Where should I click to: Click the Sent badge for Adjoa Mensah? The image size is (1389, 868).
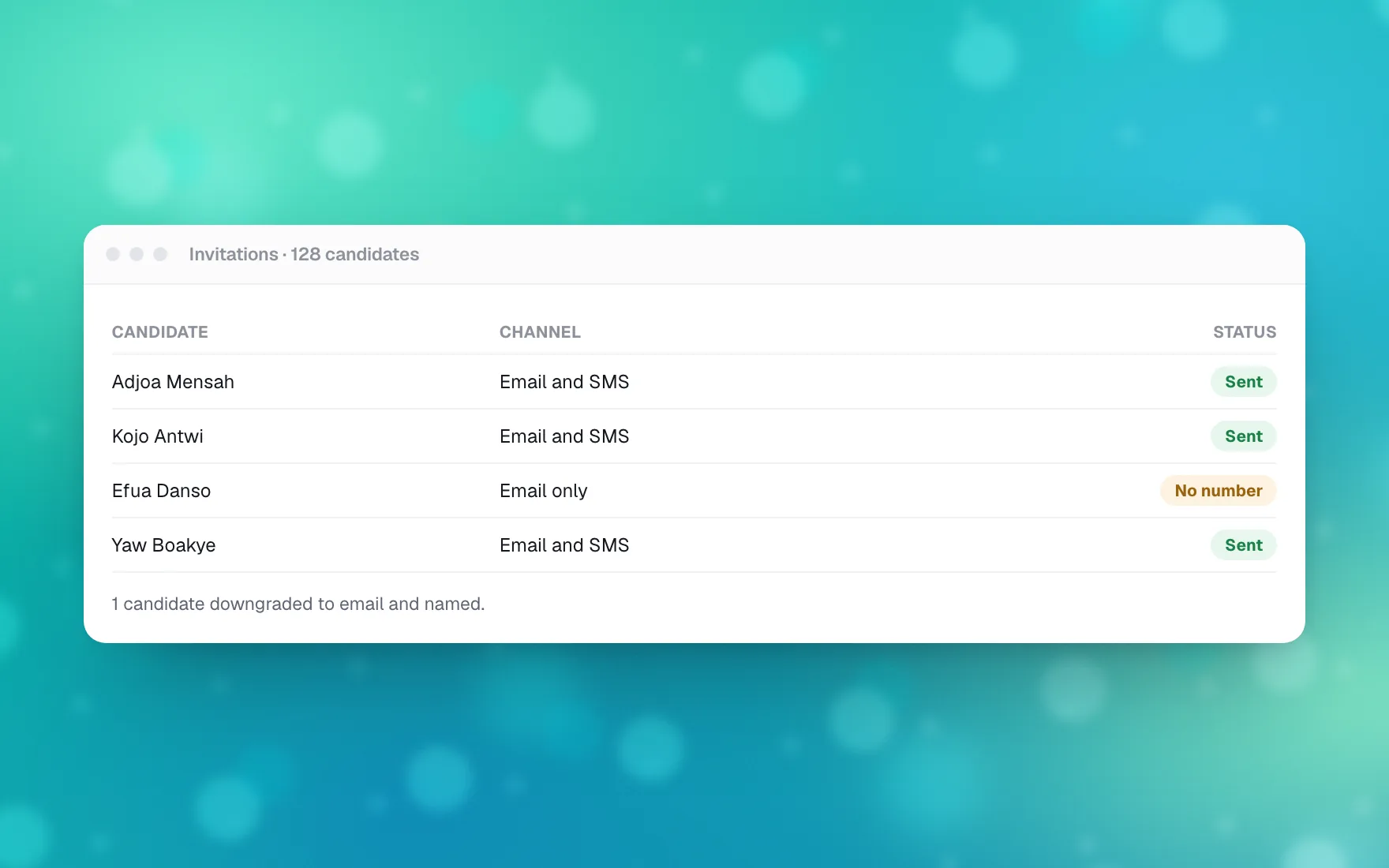click(1244, 382)
